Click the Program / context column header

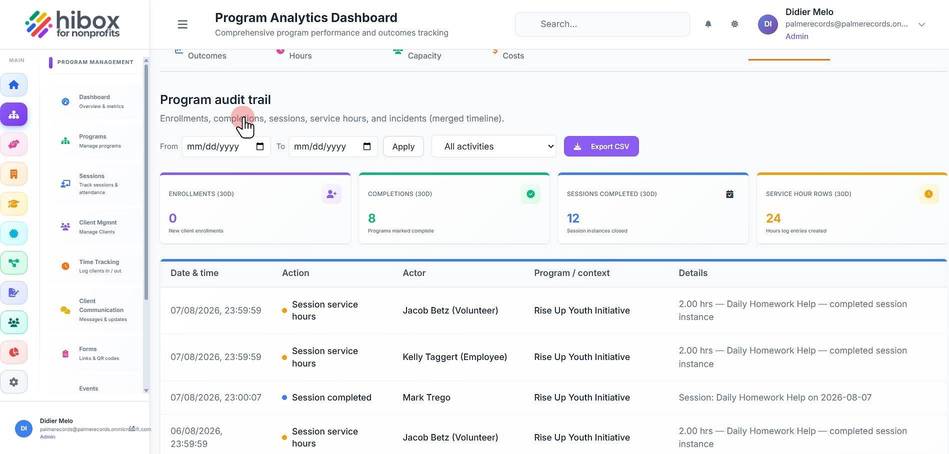pos(572,273)
